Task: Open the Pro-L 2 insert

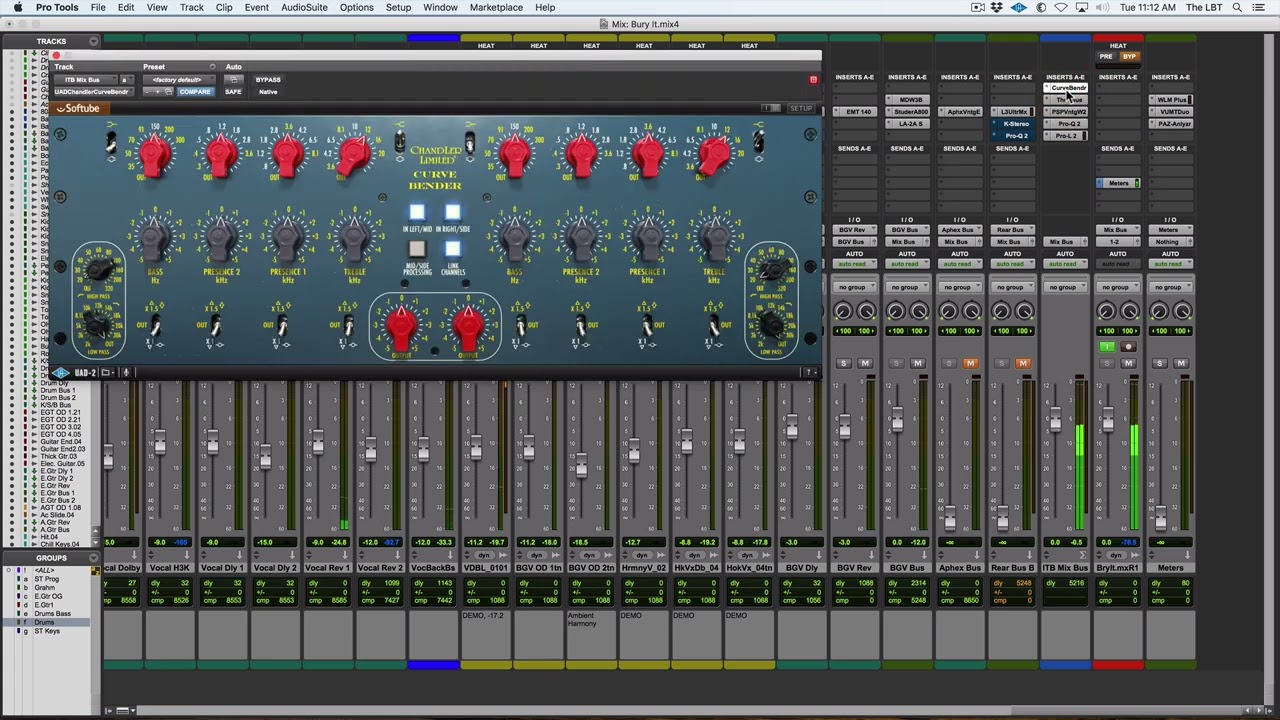Action: (x=1065, y=136)
